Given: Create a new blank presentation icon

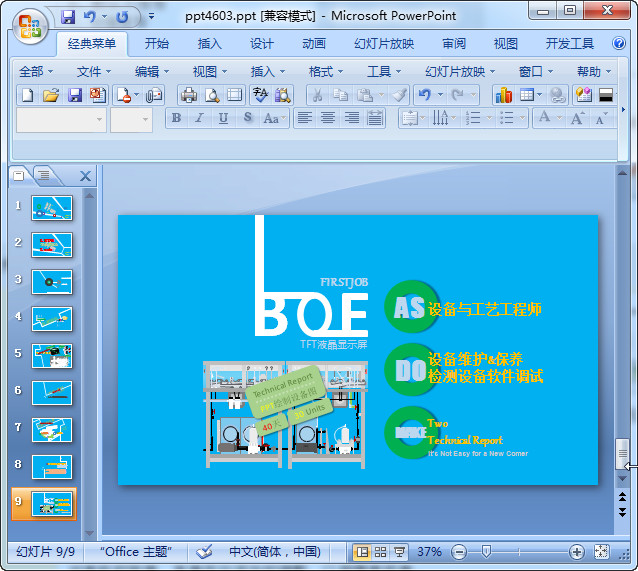Looking at the screenshot, I should tap(28, 95).
